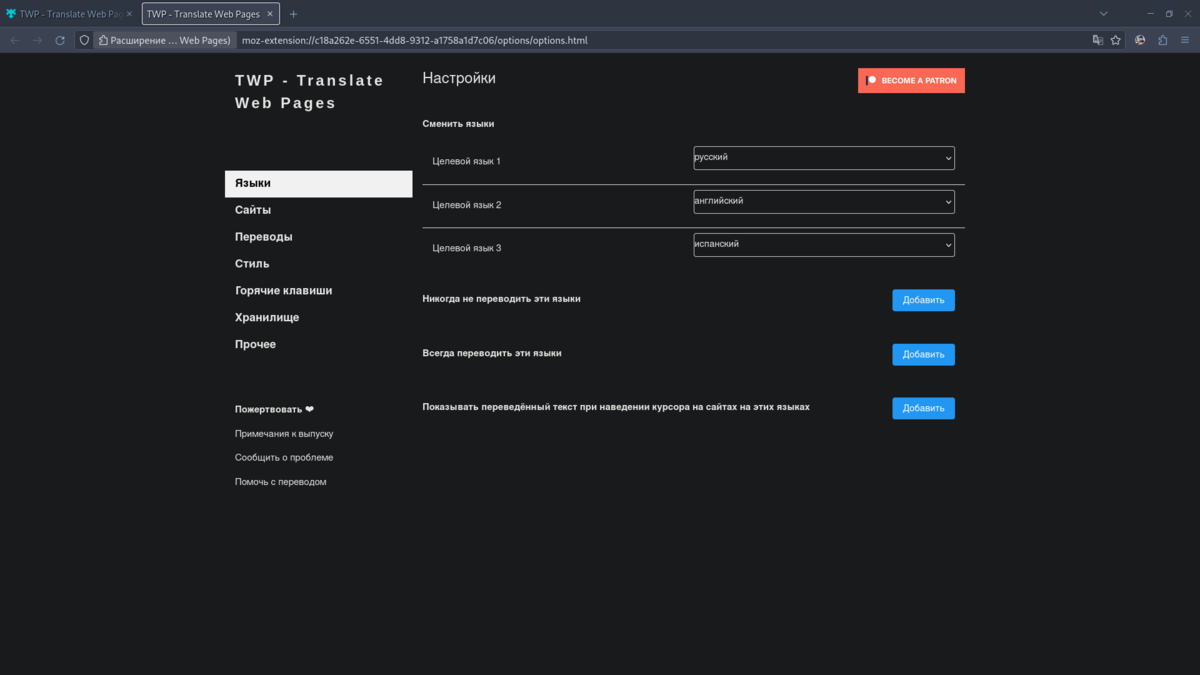The image size is (1200, 675).
Task: Add language to never-translate list
Action: [923, 300]
